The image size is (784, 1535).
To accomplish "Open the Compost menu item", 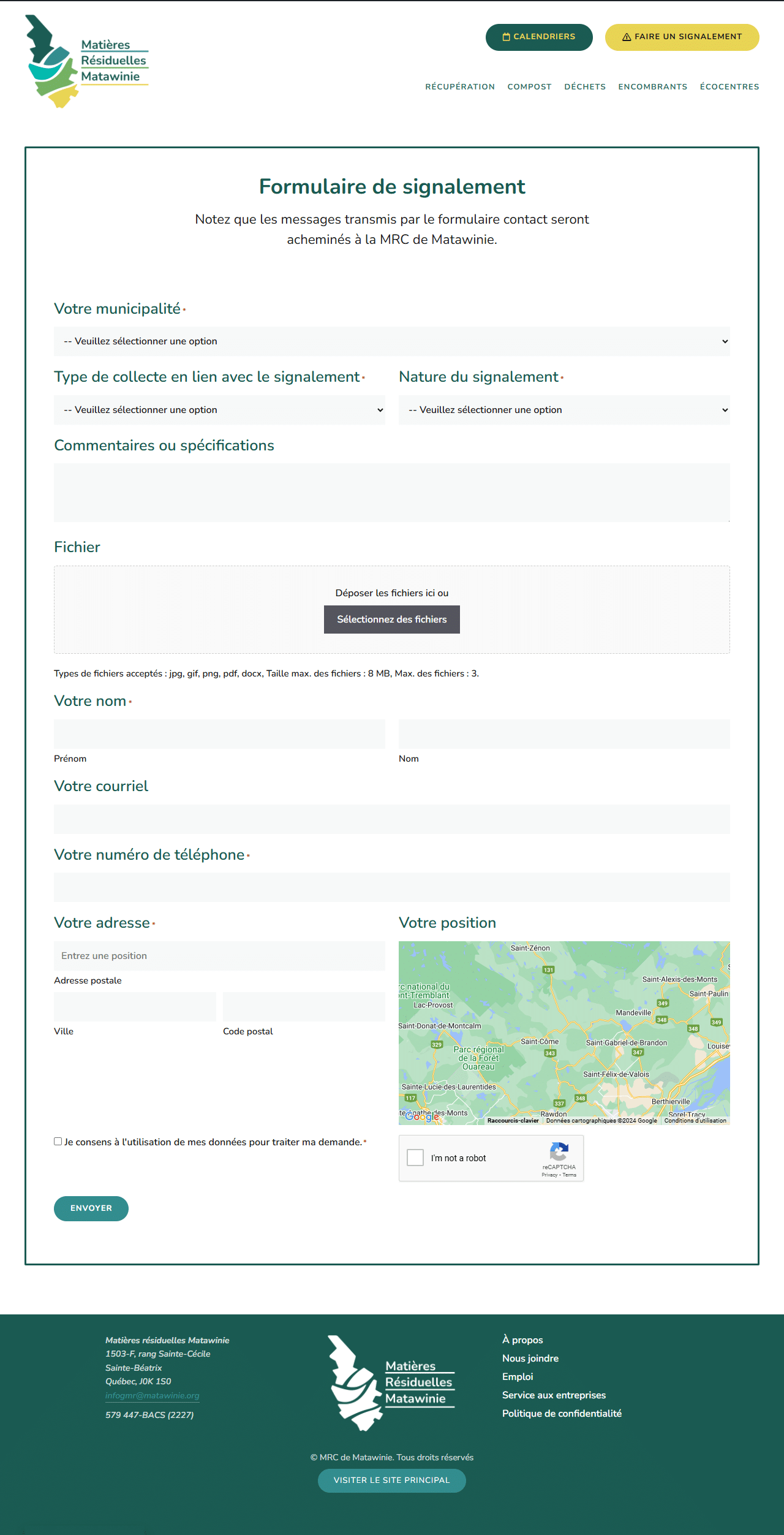I will point(530,87).
